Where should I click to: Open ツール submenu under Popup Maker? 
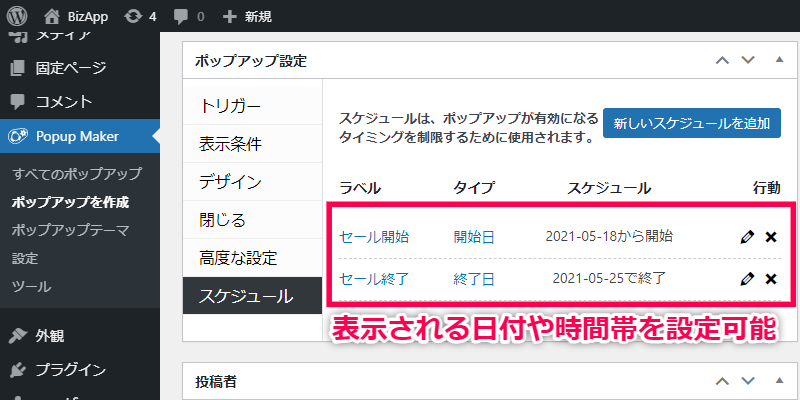click(x=32, y=287)
